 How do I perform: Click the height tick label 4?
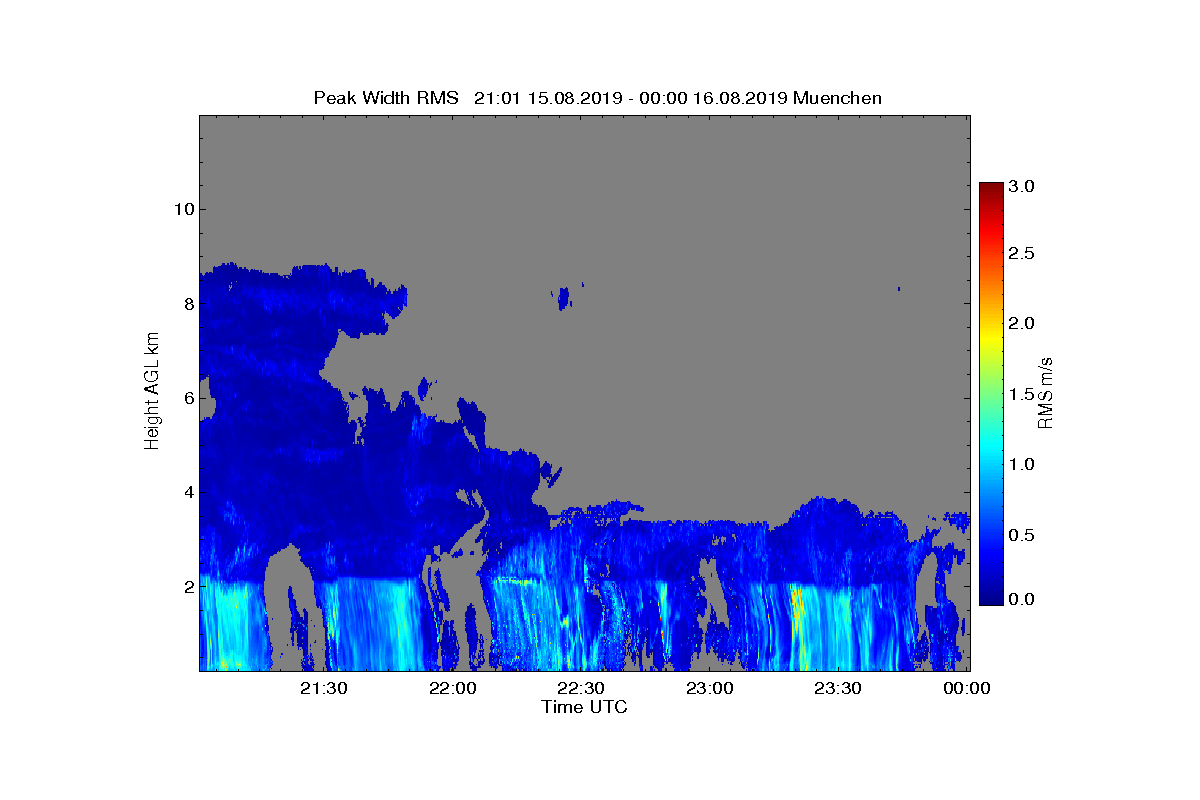coord(187,492)
